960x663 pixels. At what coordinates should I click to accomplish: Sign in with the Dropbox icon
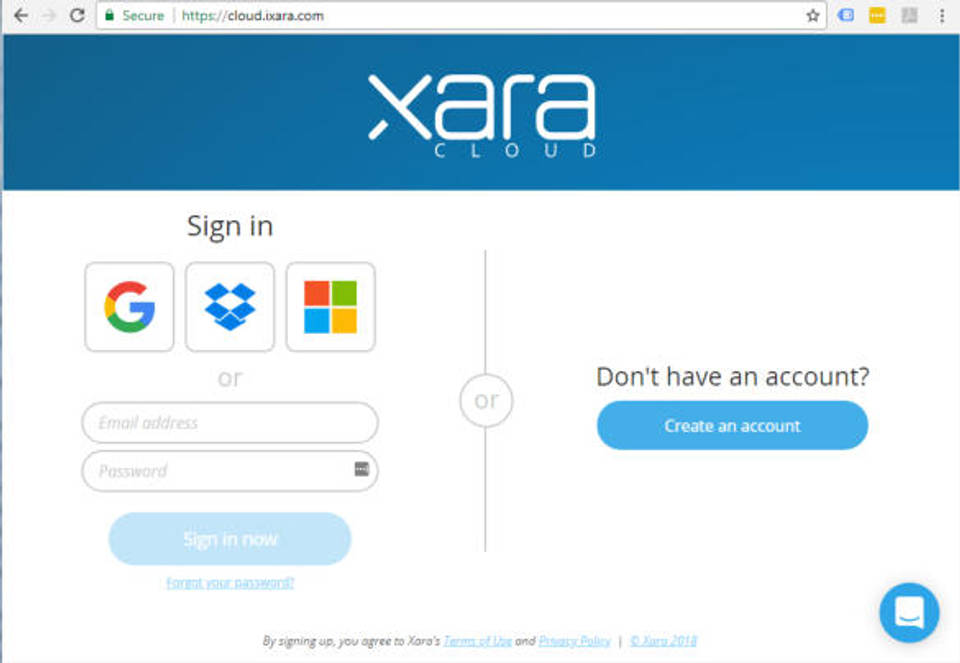pos(230,307)
